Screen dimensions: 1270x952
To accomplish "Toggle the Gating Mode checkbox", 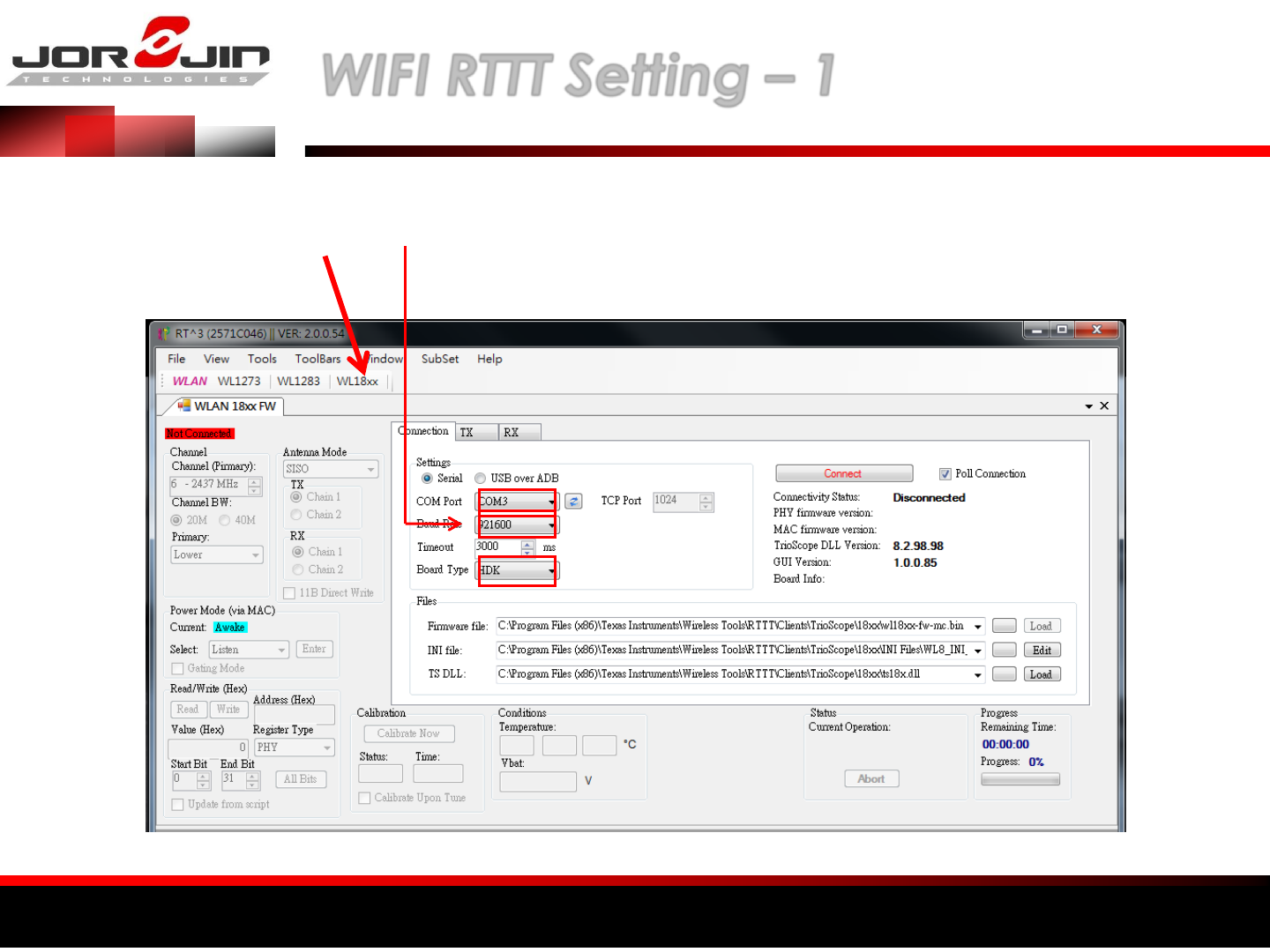I will [177, 669].
